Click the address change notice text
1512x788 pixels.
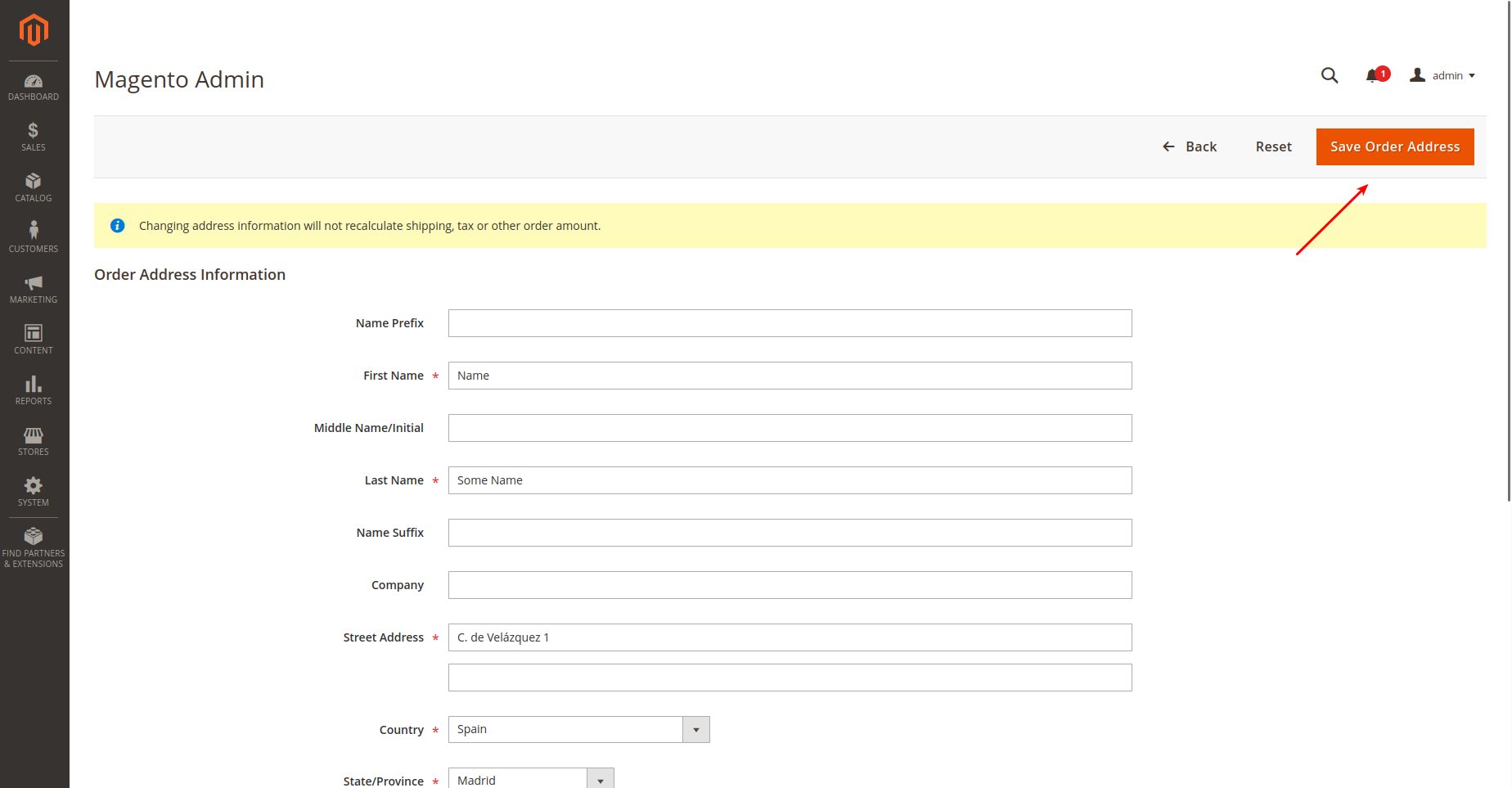click(x=370, y=226)
